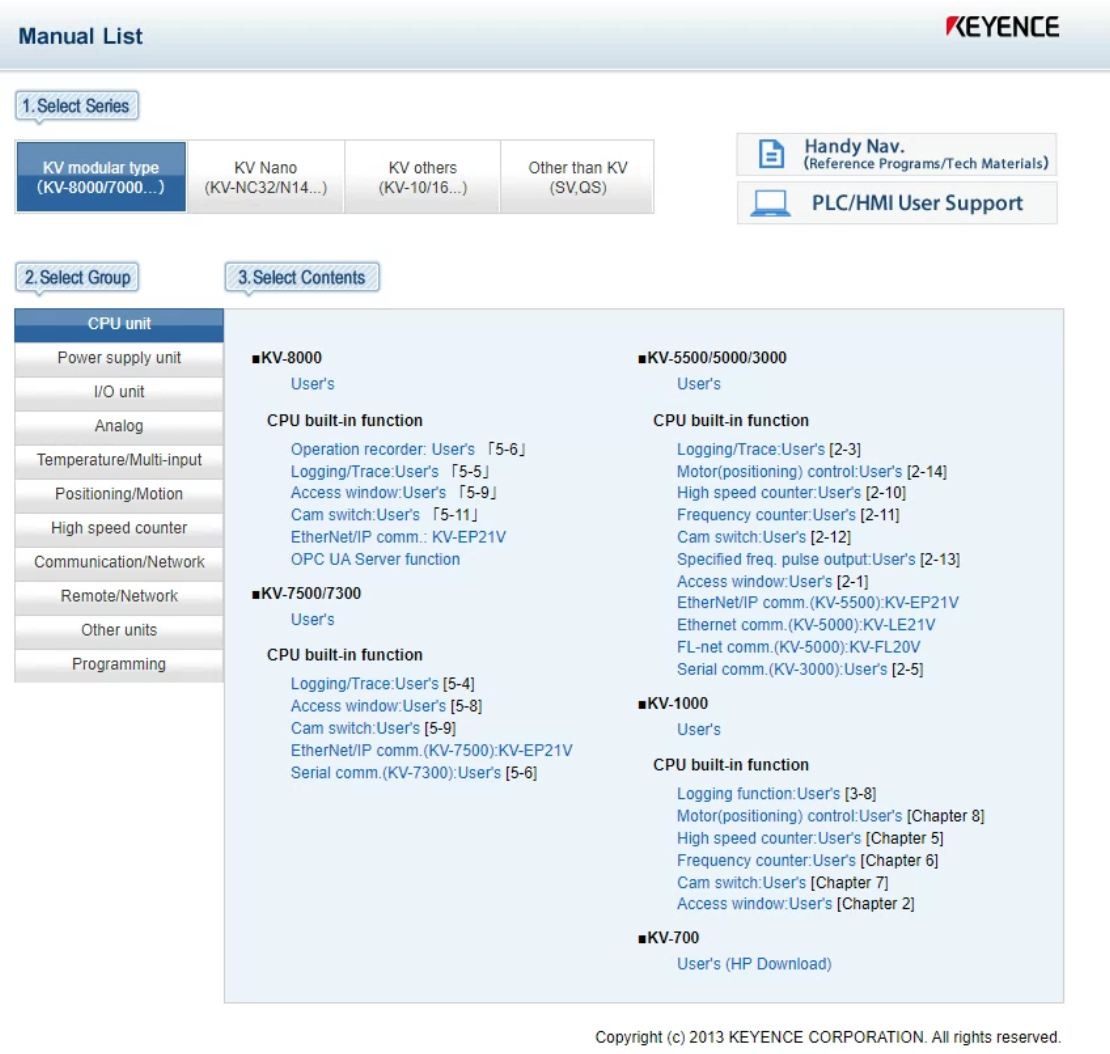Click the Handy Nav. document icon
The image size is (1110, 1054).
[771, 154]
